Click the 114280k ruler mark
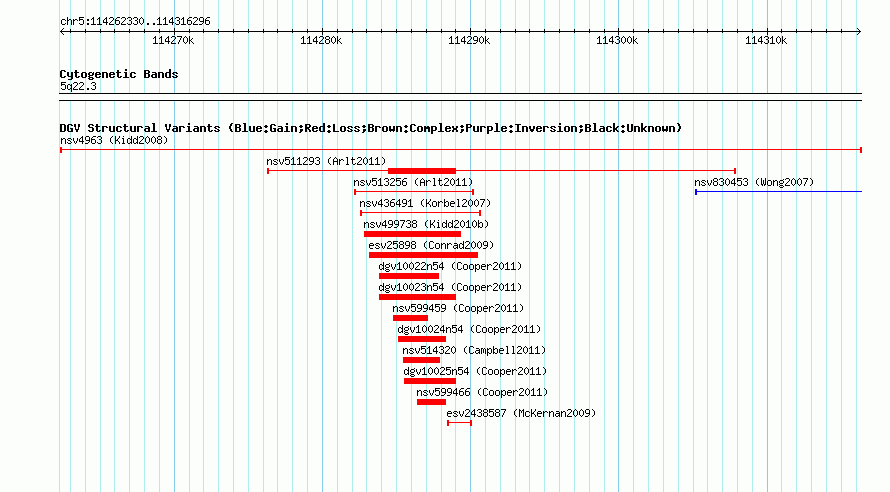Screen dimensions: 890x492 [321, 40]
